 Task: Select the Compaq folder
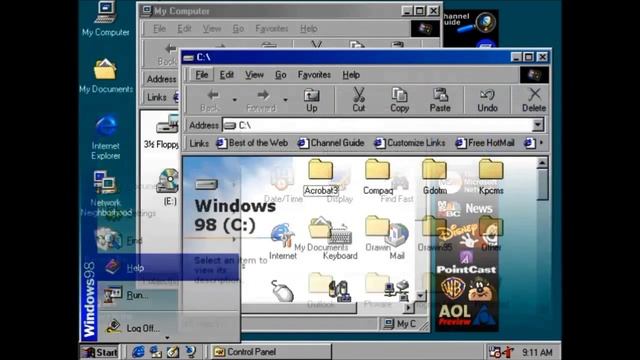tap(378, 177)
